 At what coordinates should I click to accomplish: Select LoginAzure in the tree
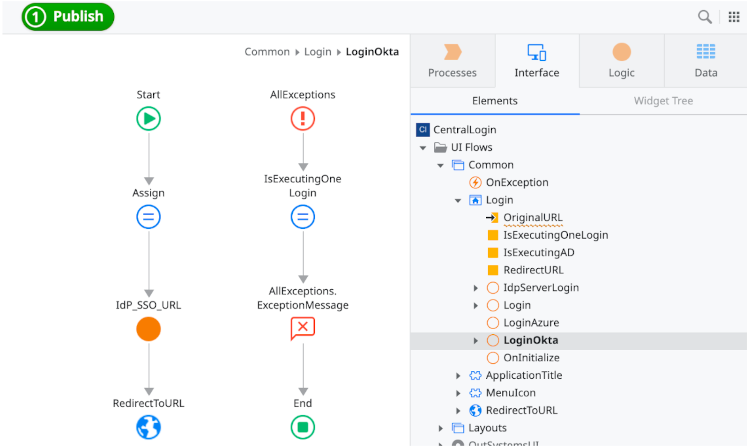coord(531,323)
